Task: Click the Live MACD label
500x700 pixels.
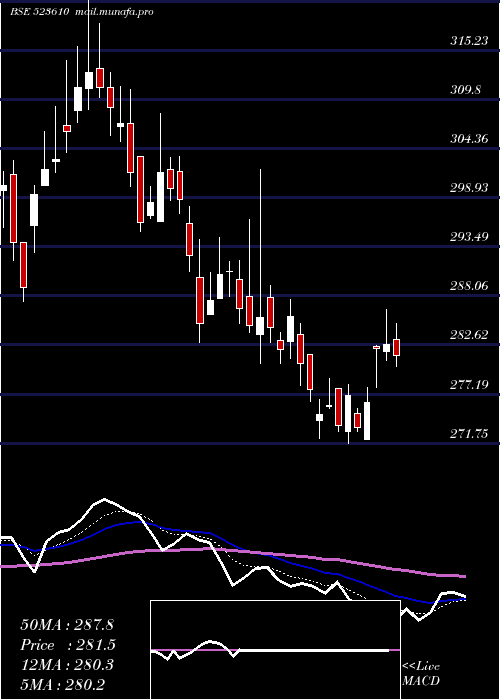Action: pyautogui.click(x=421, y=673)
